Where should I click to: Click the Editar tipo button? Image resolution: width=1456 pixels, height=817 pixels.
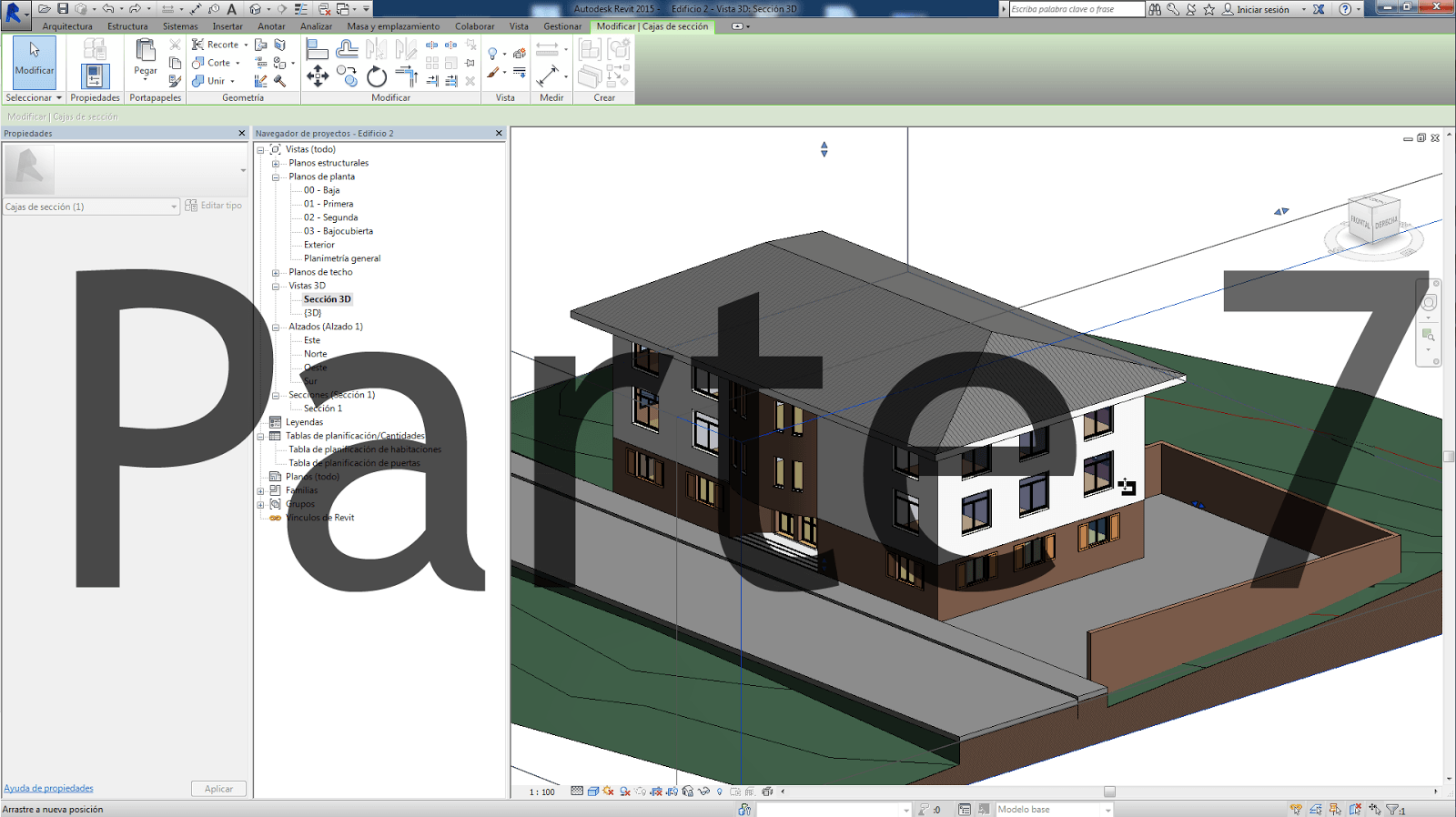(214, 206)
